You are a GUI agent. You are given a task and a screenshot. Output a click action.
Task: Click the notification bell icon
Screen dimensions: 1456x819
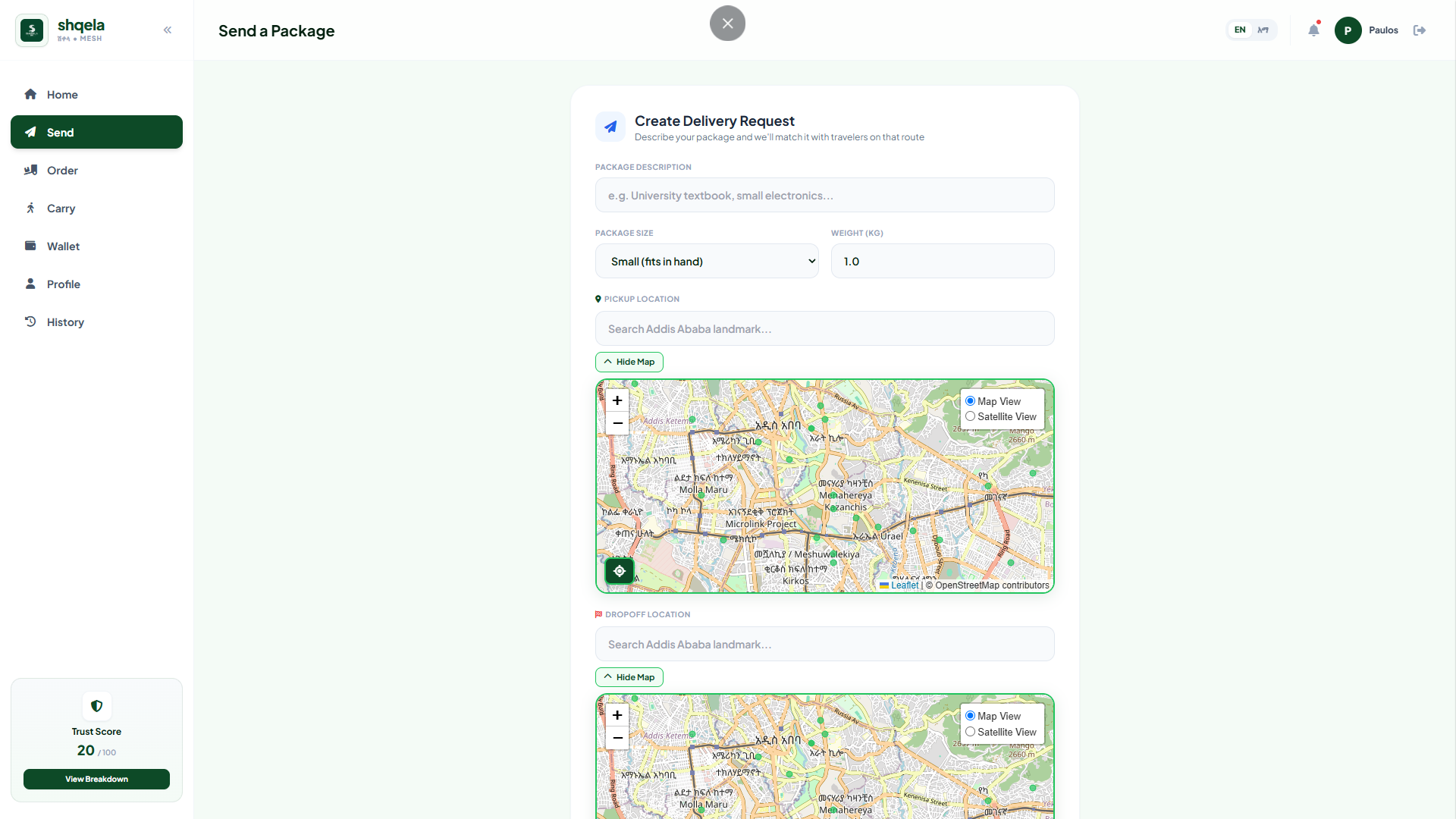pos(1313,30)
